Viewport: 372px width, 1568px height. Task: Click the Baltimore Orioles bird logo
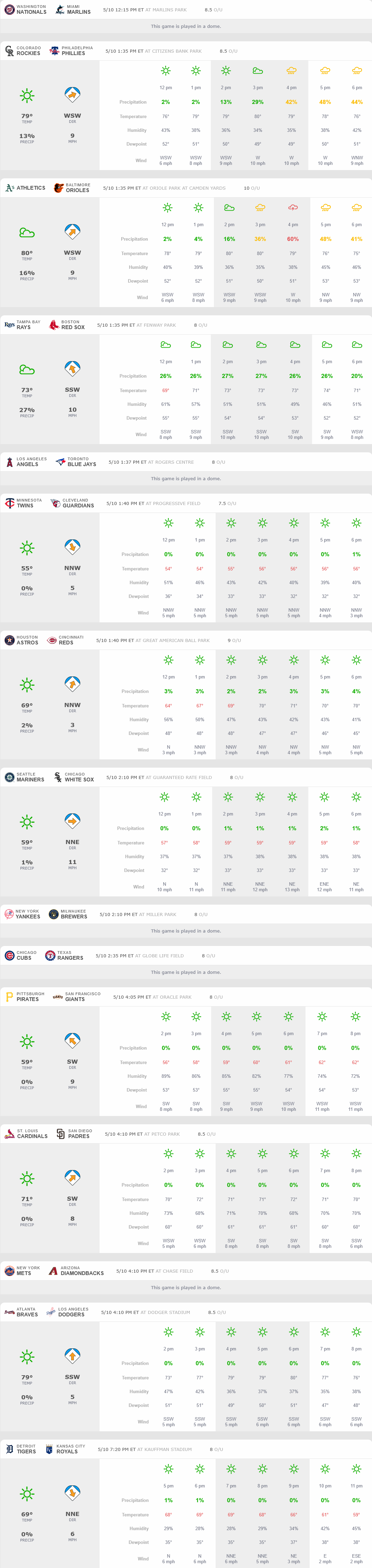point(59,188)
